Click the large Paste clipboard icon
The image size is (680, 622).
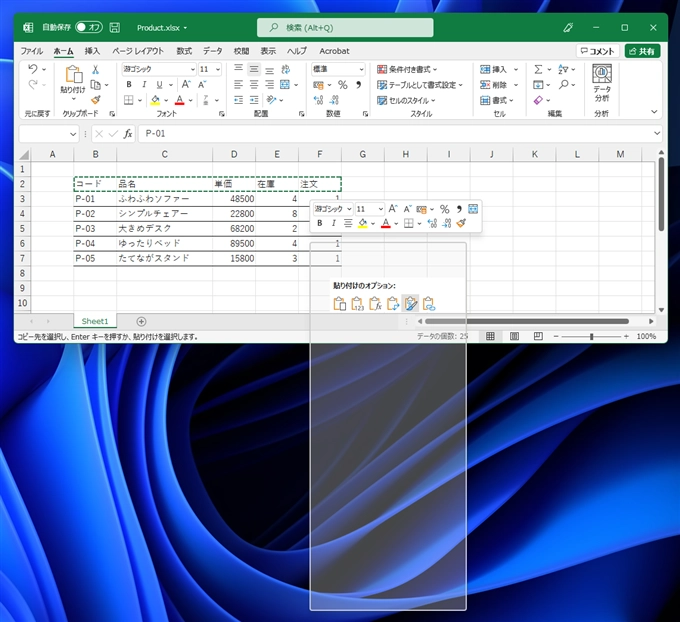click(x=73, y=74)
